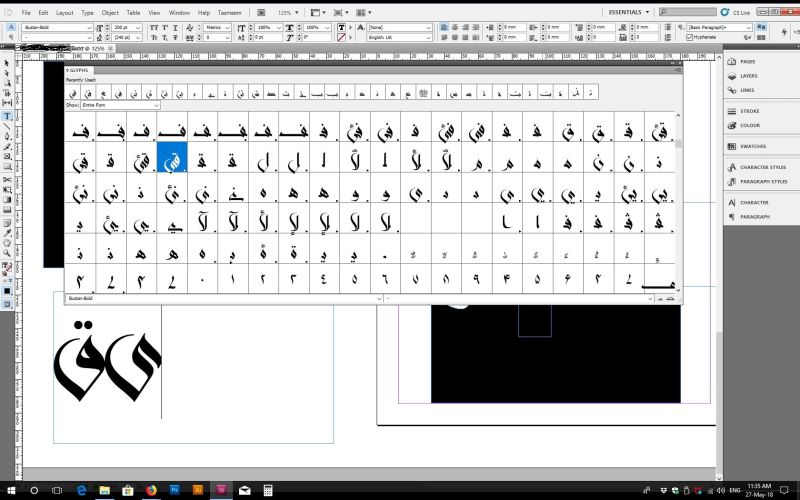This screenshot has height=500, width=800.
Task: Open the leading dropdown
Action: [138, 38]
